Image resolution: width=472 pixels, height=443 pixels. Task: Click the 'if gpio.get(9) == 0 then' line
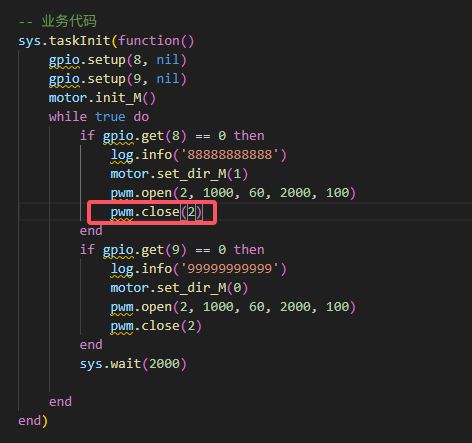pyautogui.click(x=172, y=250)
